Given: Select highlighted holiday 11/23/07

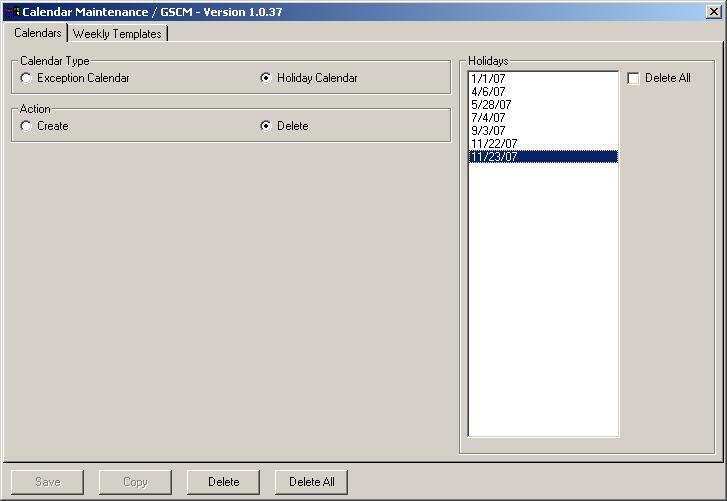Looking at the screenshot, I should (x=543, y=157).
